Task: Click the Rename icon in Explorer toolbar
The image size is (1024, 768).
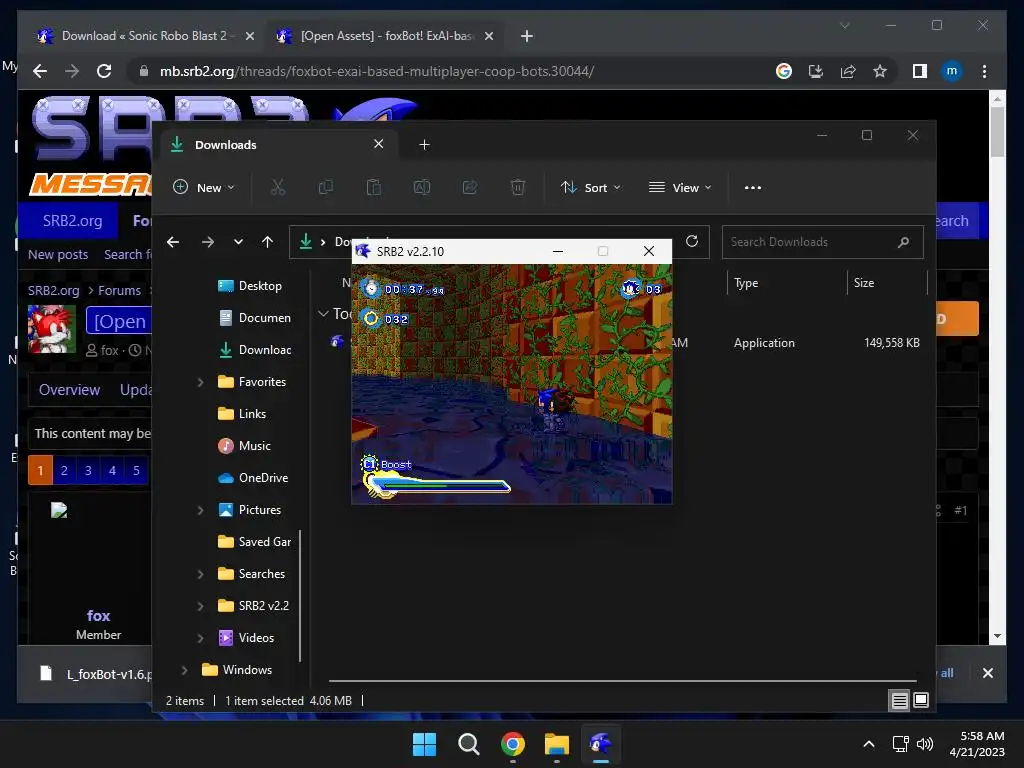Action: point(422,187)
